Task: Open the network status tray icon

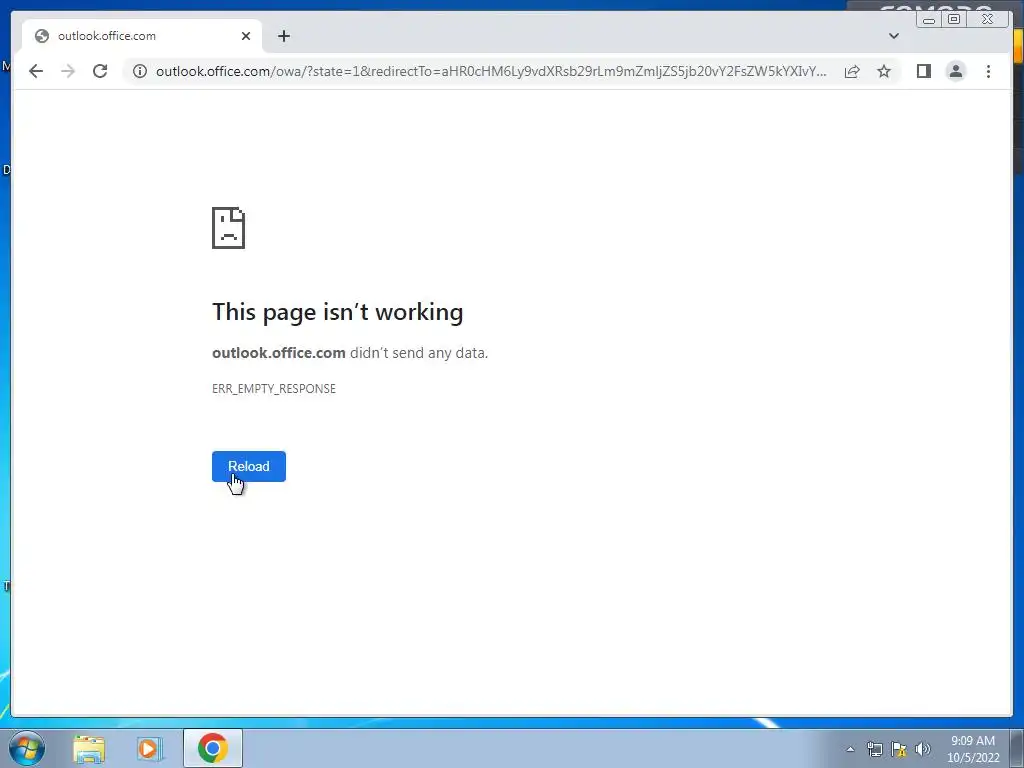Action: [x=874, y=749]
